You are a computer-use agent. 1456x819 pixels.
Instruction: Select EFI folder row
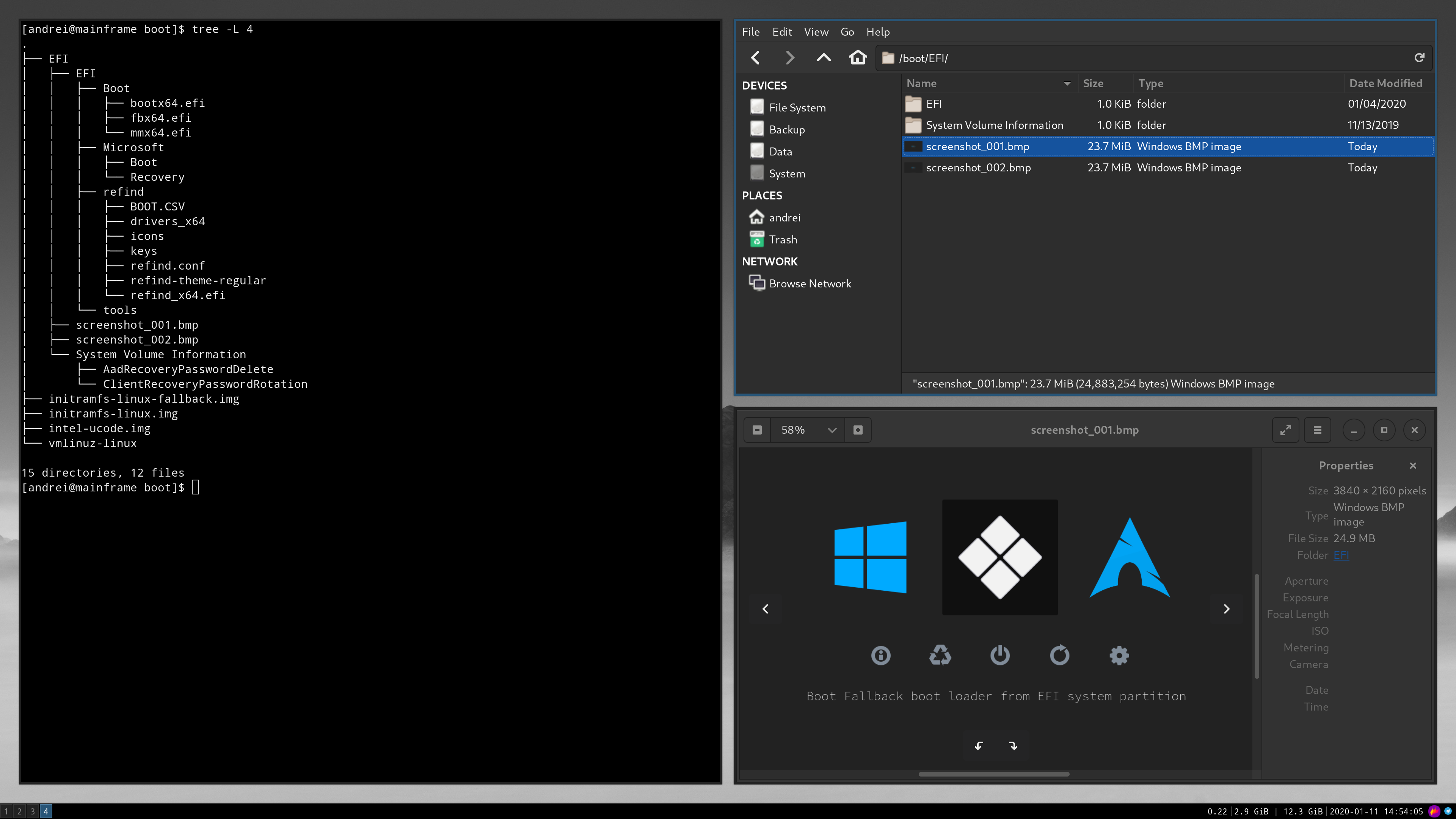(x=1168, y=104)
